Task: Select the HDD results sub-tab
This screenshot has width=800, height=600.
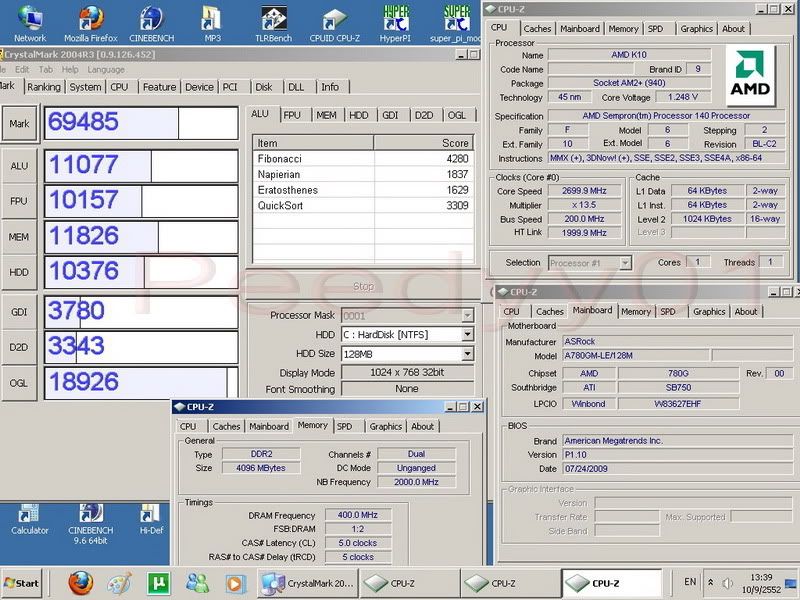Action: [358, 115]
